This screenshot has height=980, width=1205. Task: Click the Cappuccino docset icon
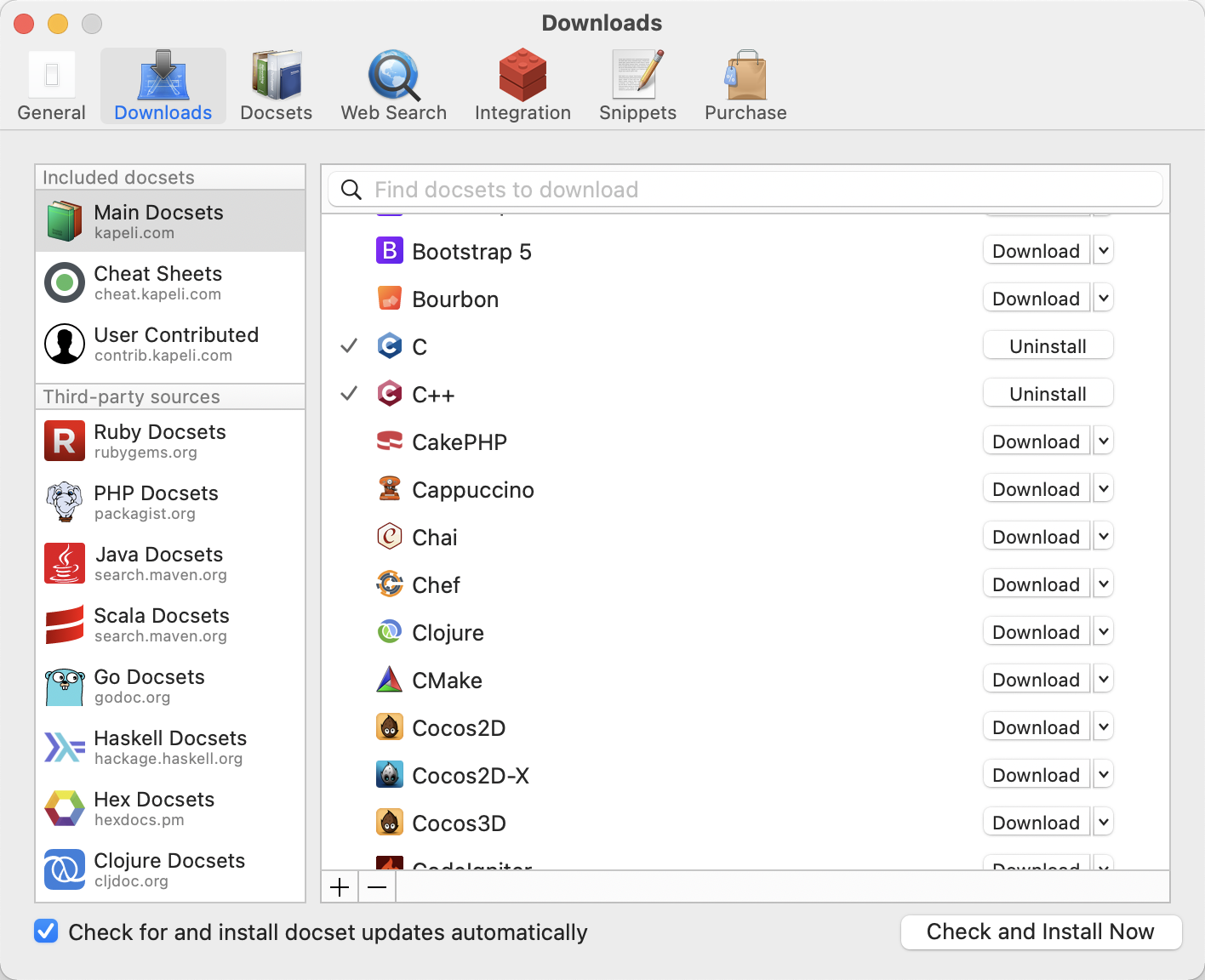390,488
